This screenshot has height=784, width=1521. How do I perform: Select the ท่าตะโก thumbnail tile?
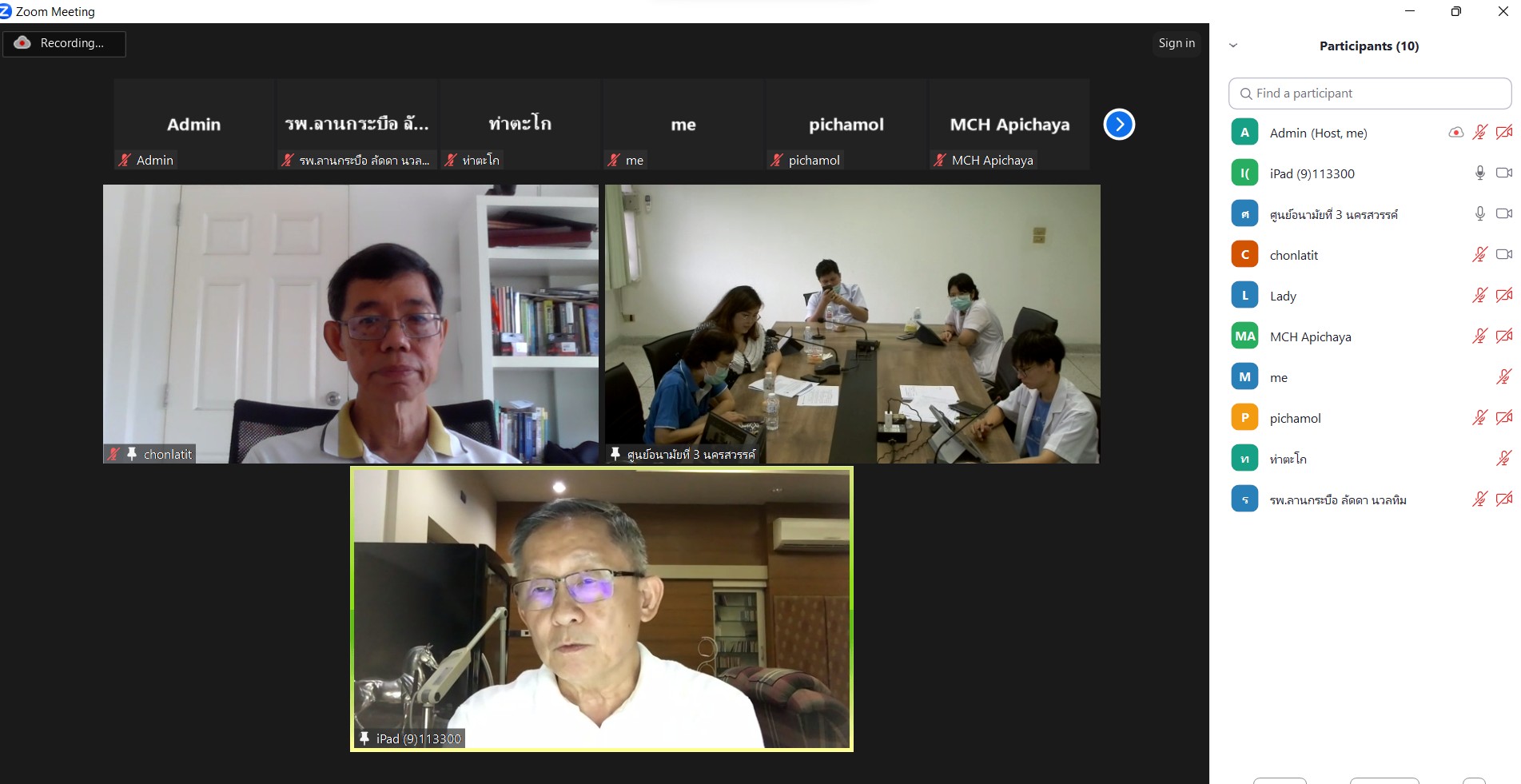pos(520,124)
